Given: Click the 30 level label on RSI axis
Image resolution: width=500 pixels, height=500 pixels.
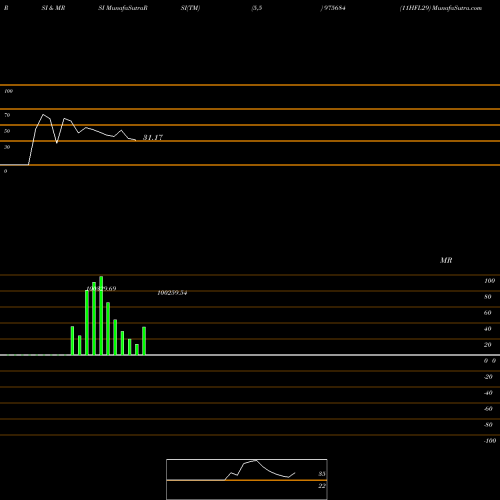Looking at the screenshot, I should [x=7, y=147].
